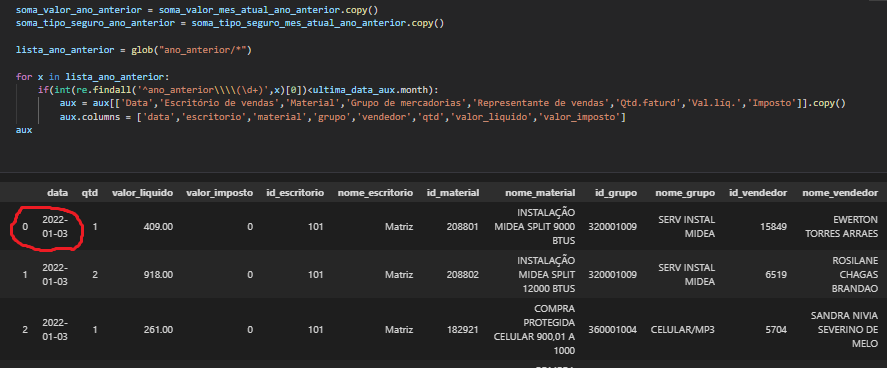Select the 'valor_imposto' column header
The height and width of the screenshot is (368, 887).
click(x=219, y=193)
